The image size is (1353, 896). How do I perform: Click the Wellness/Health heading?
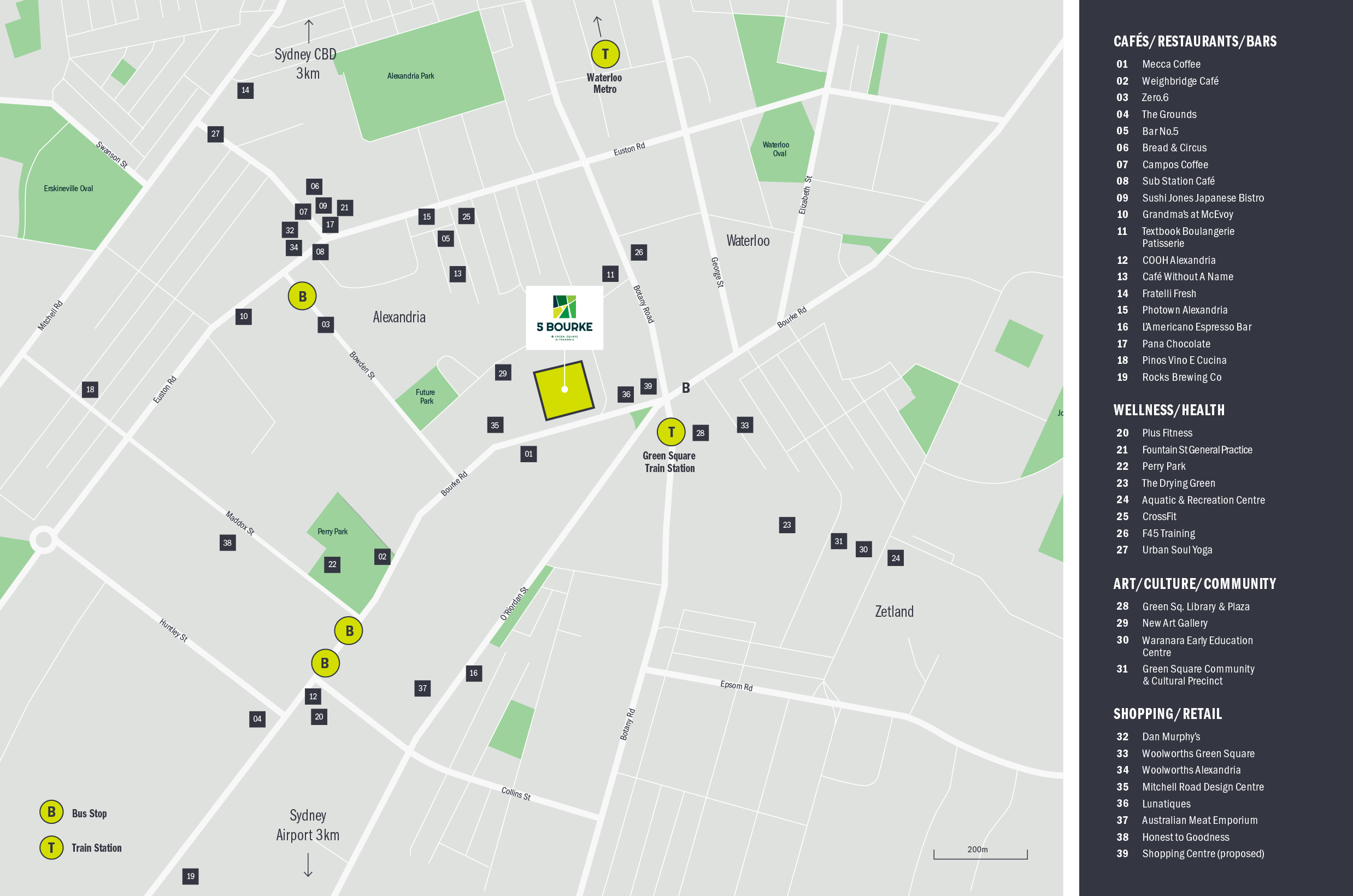tap(1169, 410)
